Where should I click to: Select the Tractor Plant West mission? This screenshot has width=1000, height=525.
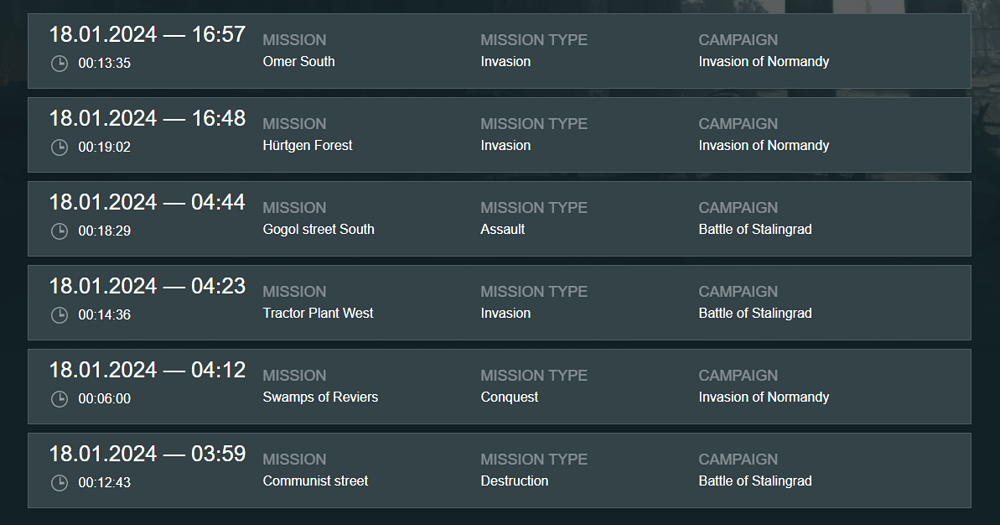pos(317,313)
